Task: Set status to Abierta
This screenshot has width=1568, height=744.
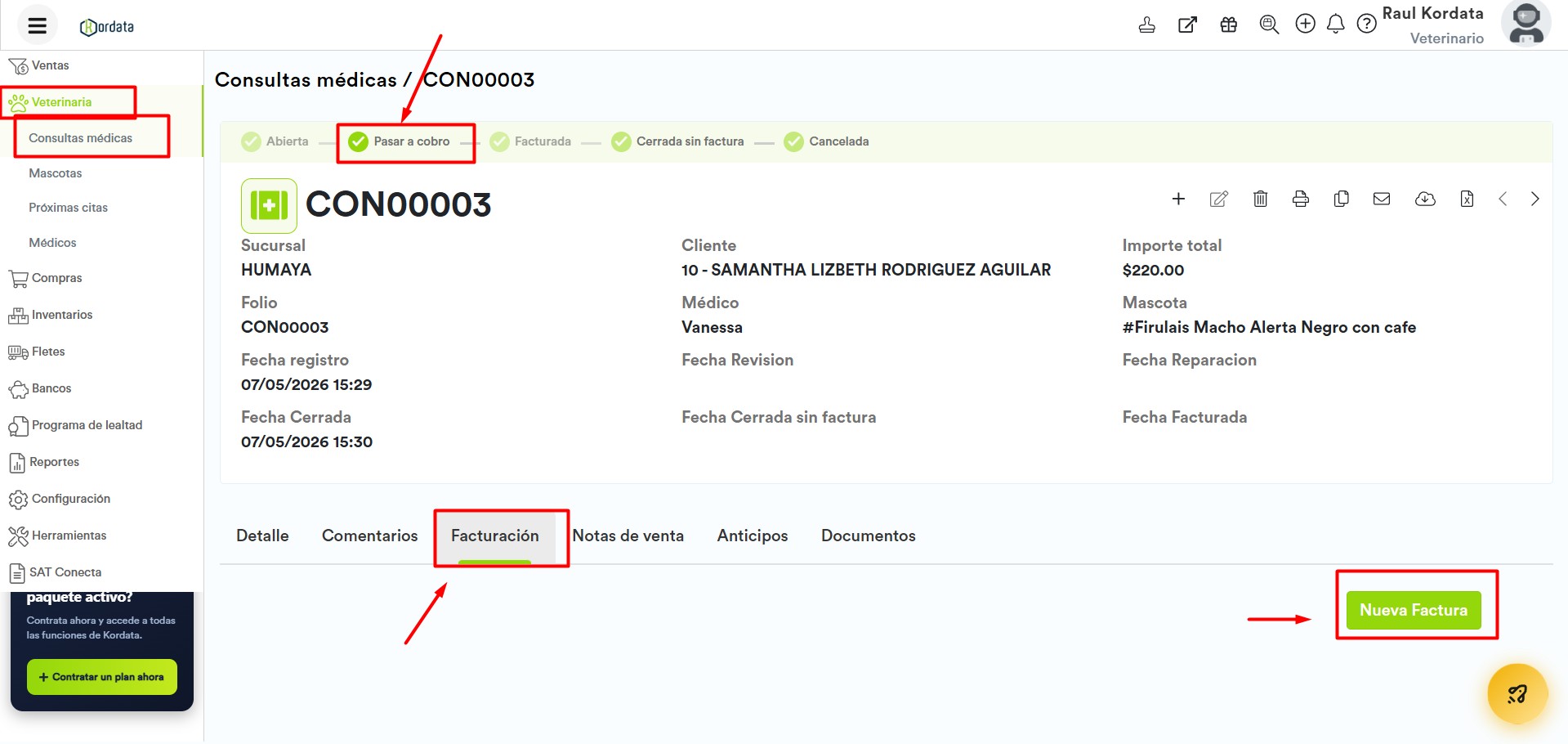Action: click(x=275, y=141)
